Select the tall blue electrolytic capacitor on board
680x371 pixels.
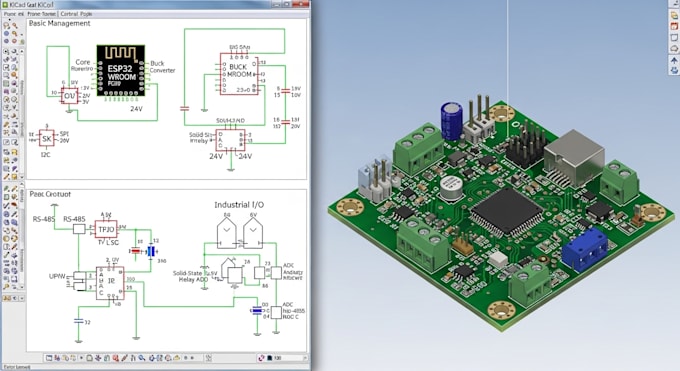click(451, 121)
